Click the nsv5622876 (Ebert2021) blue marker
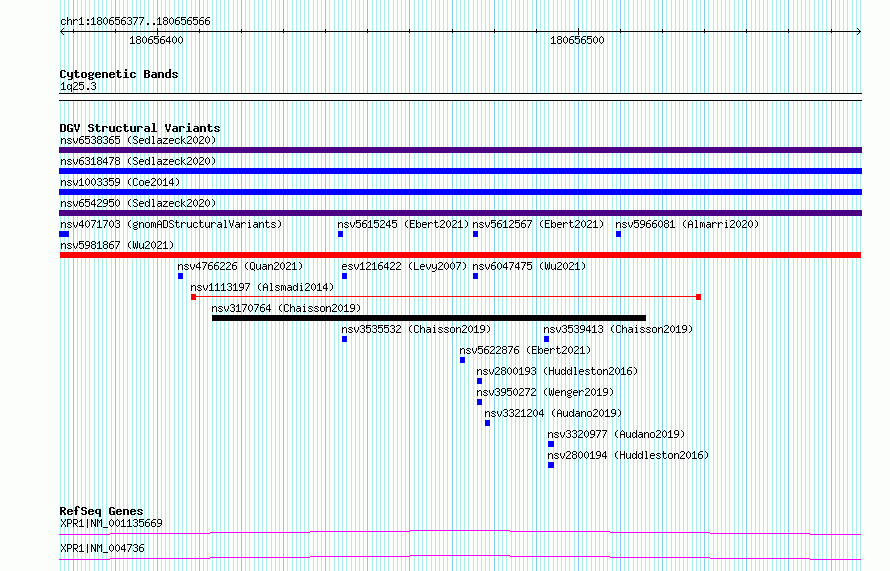 click(463, 360)
